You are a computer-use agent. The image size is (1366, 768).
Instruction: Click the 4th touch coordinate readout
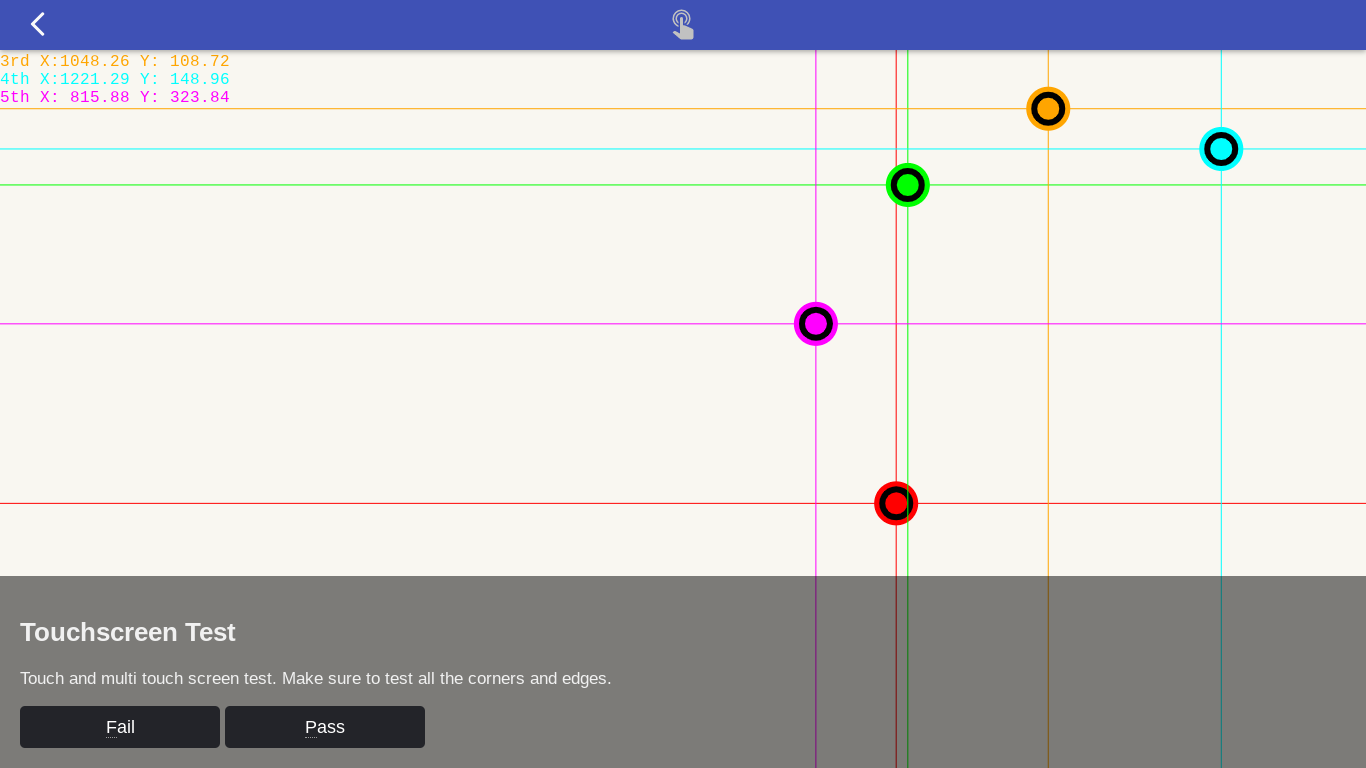click(x=115, y=80)
